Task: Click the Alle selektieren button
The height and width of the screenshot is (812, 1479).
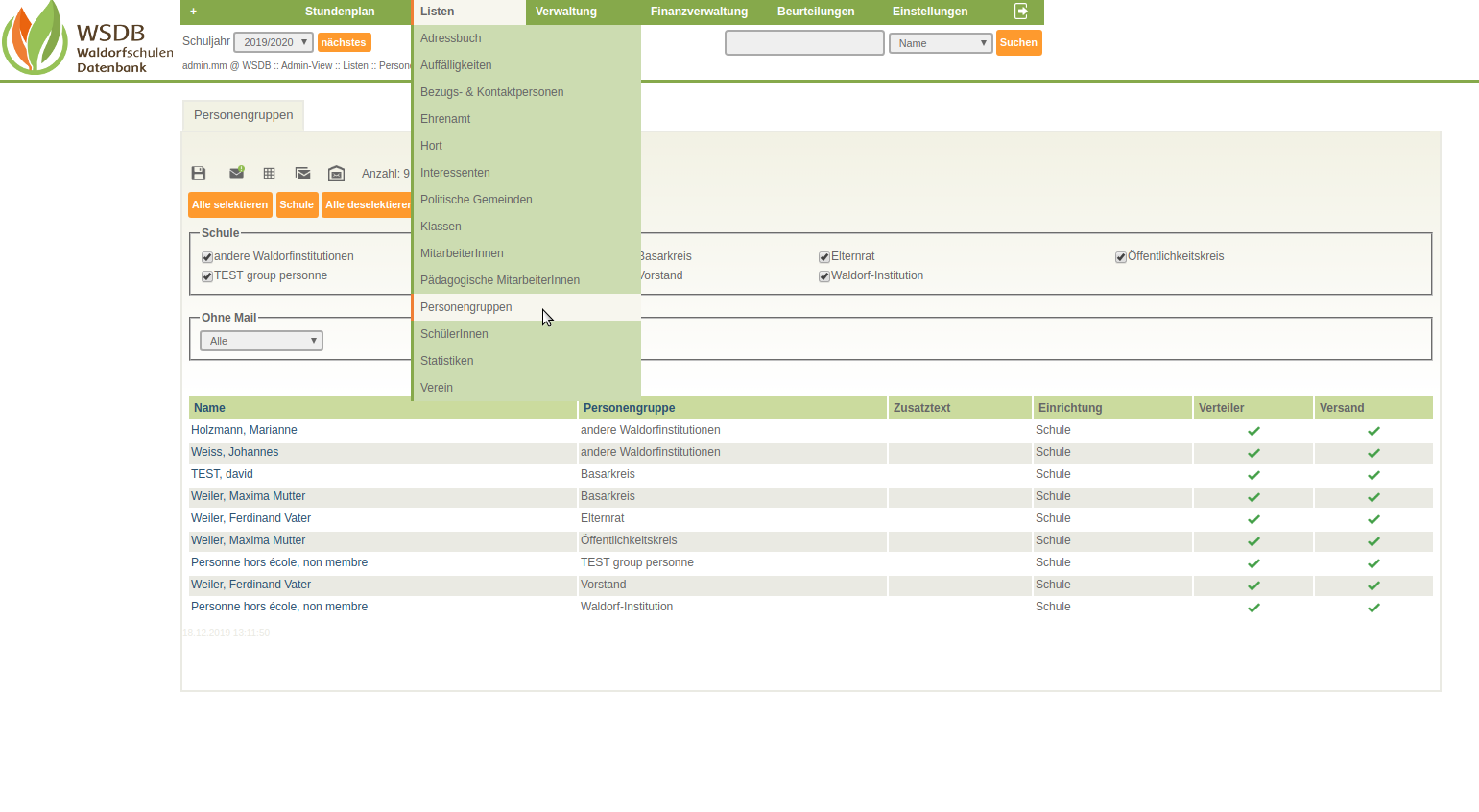Action: click(230, 204)
